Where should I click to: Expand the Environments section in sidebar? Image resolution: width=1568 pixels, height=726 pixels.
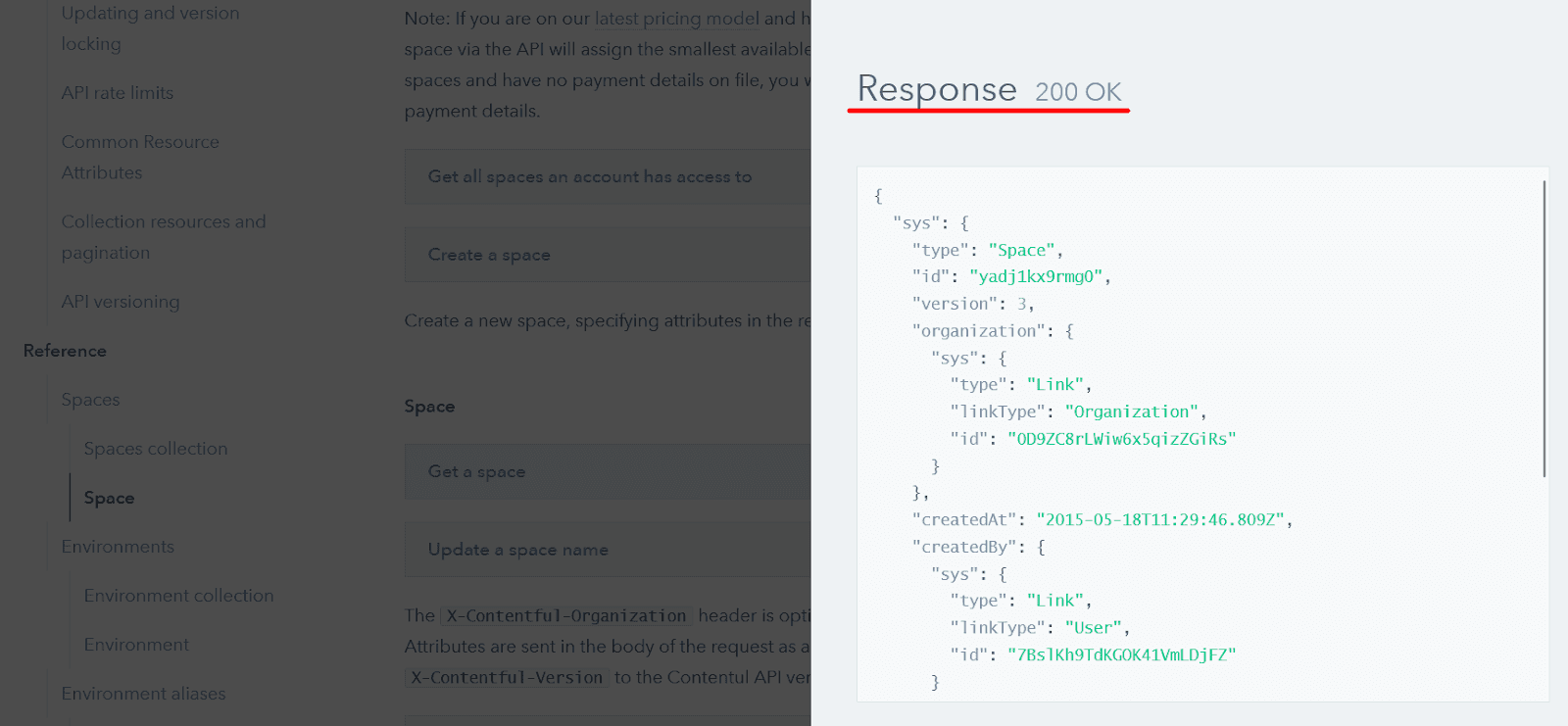[117, 547]
